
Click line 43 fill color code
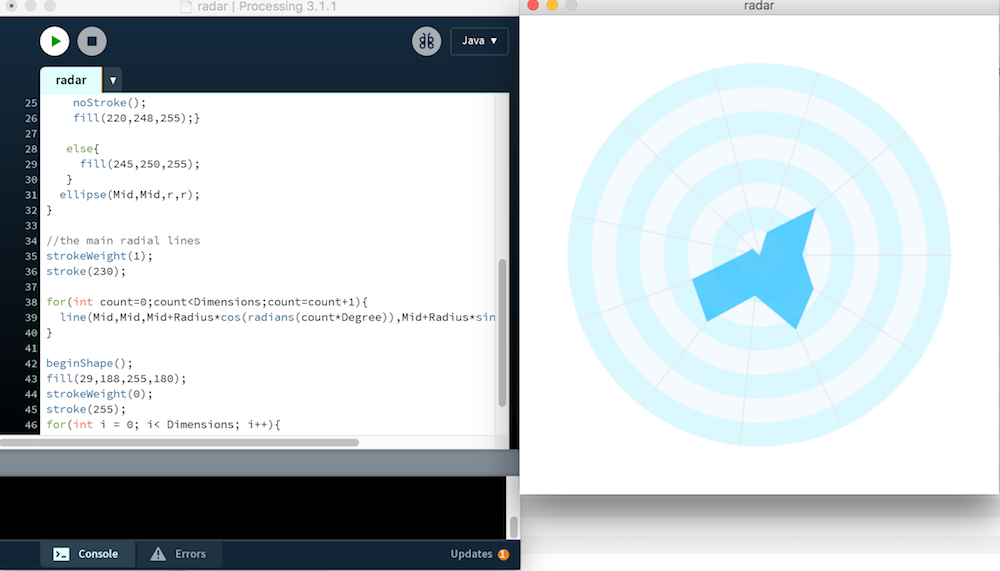pos(116,378)
